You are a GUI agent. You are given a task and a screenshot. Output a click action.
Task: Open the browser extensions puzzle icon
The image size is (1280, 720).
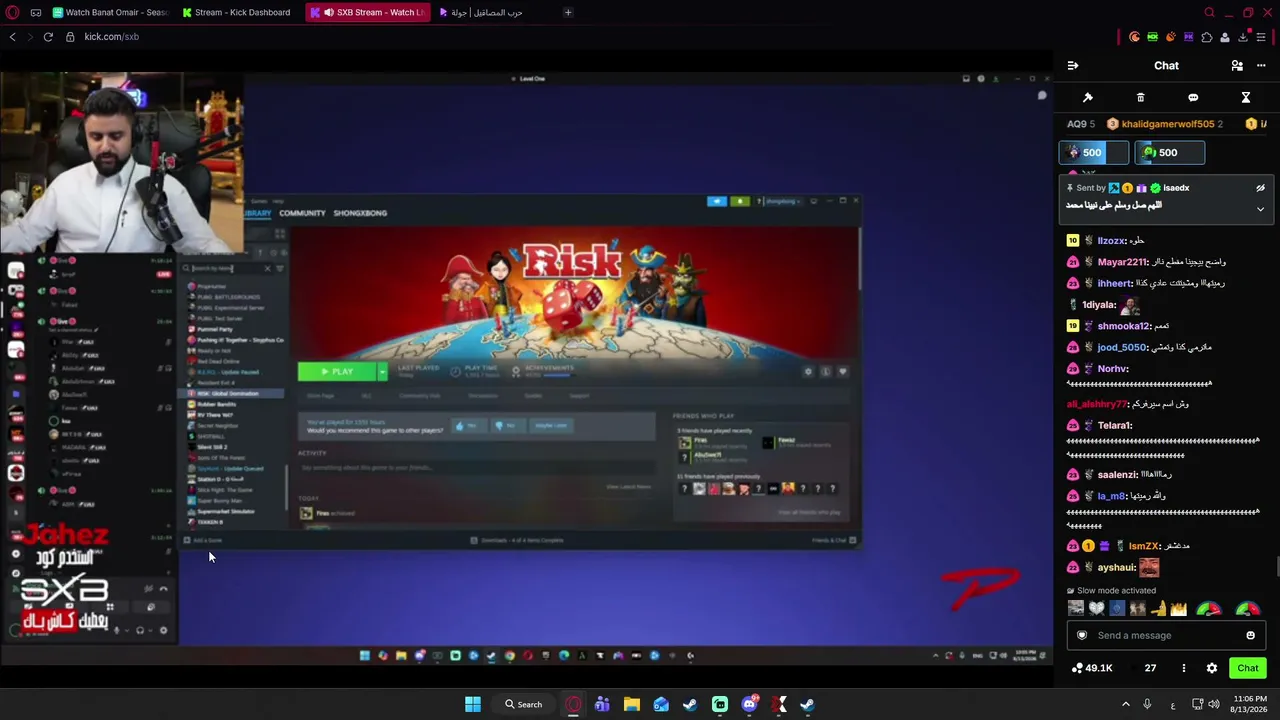[x=1207, y=37]
